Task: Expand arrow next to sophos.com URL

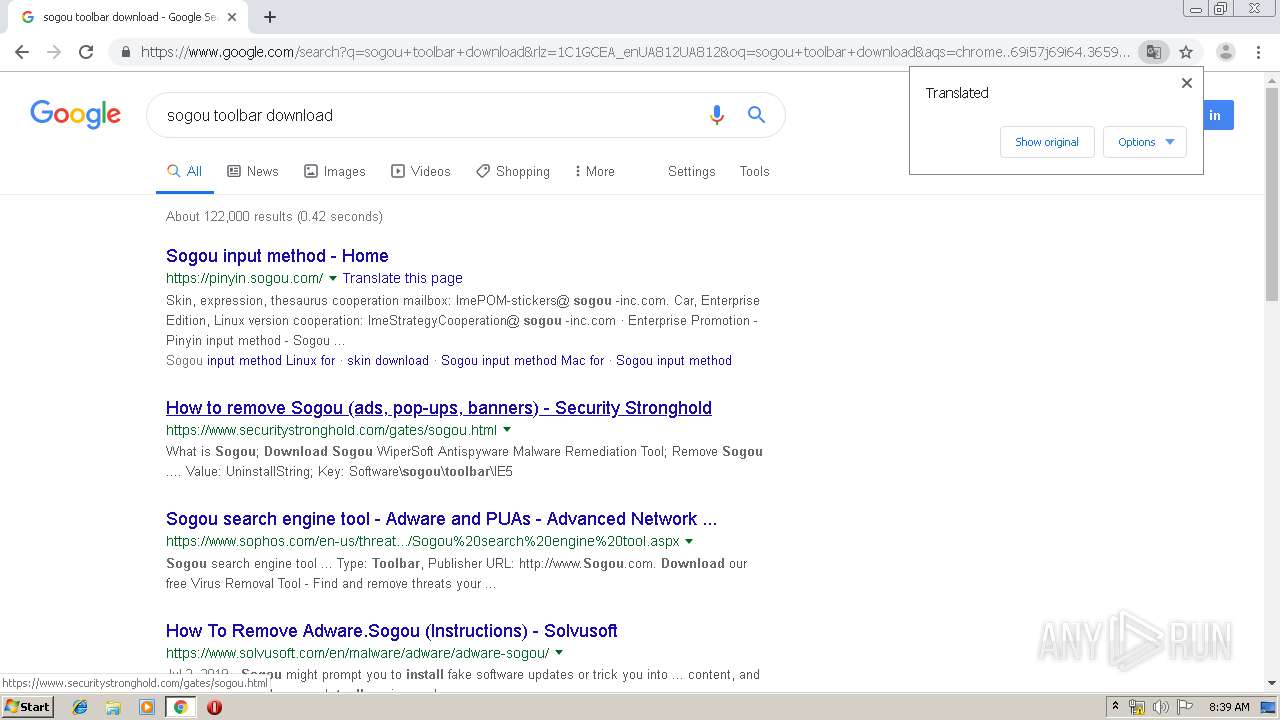Action: pos(689,541)
